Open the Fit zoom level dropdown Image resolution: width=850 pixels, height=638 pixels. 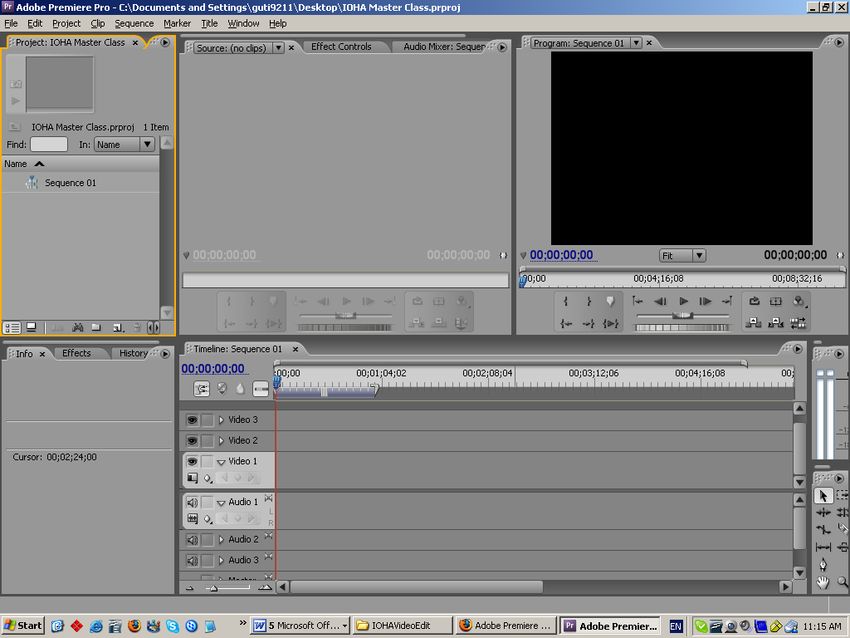pos(682,255)
